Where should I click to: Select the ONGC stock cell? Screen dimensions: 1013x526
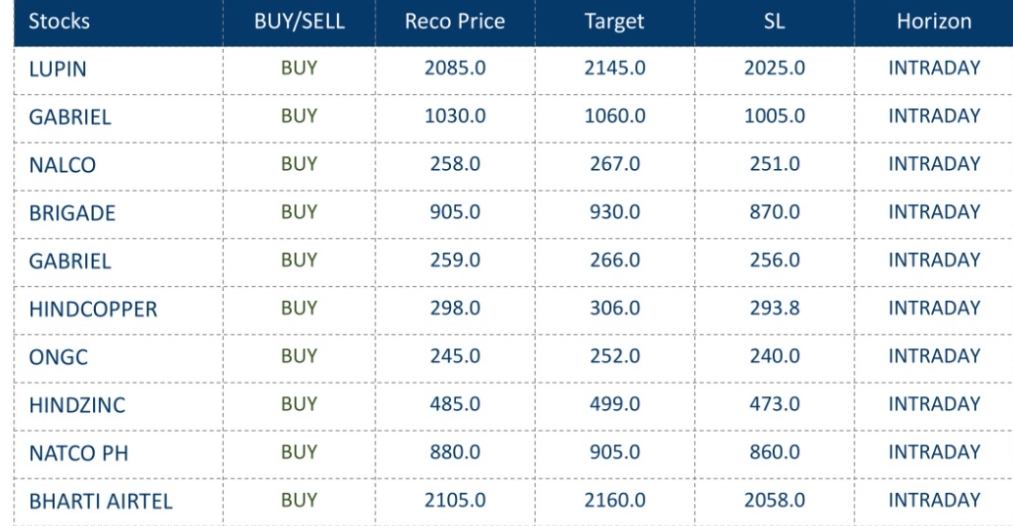(59, 357)
